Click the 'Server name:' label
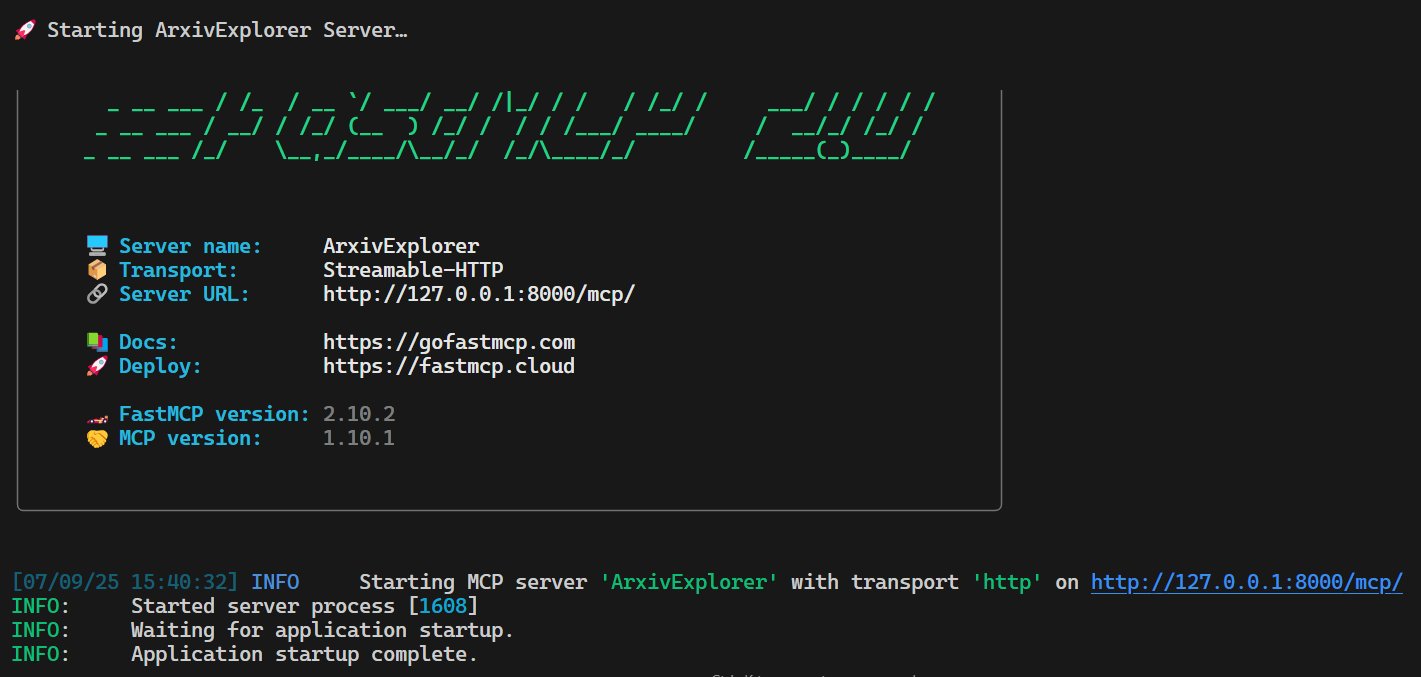1421x677 pixels. 190,246
